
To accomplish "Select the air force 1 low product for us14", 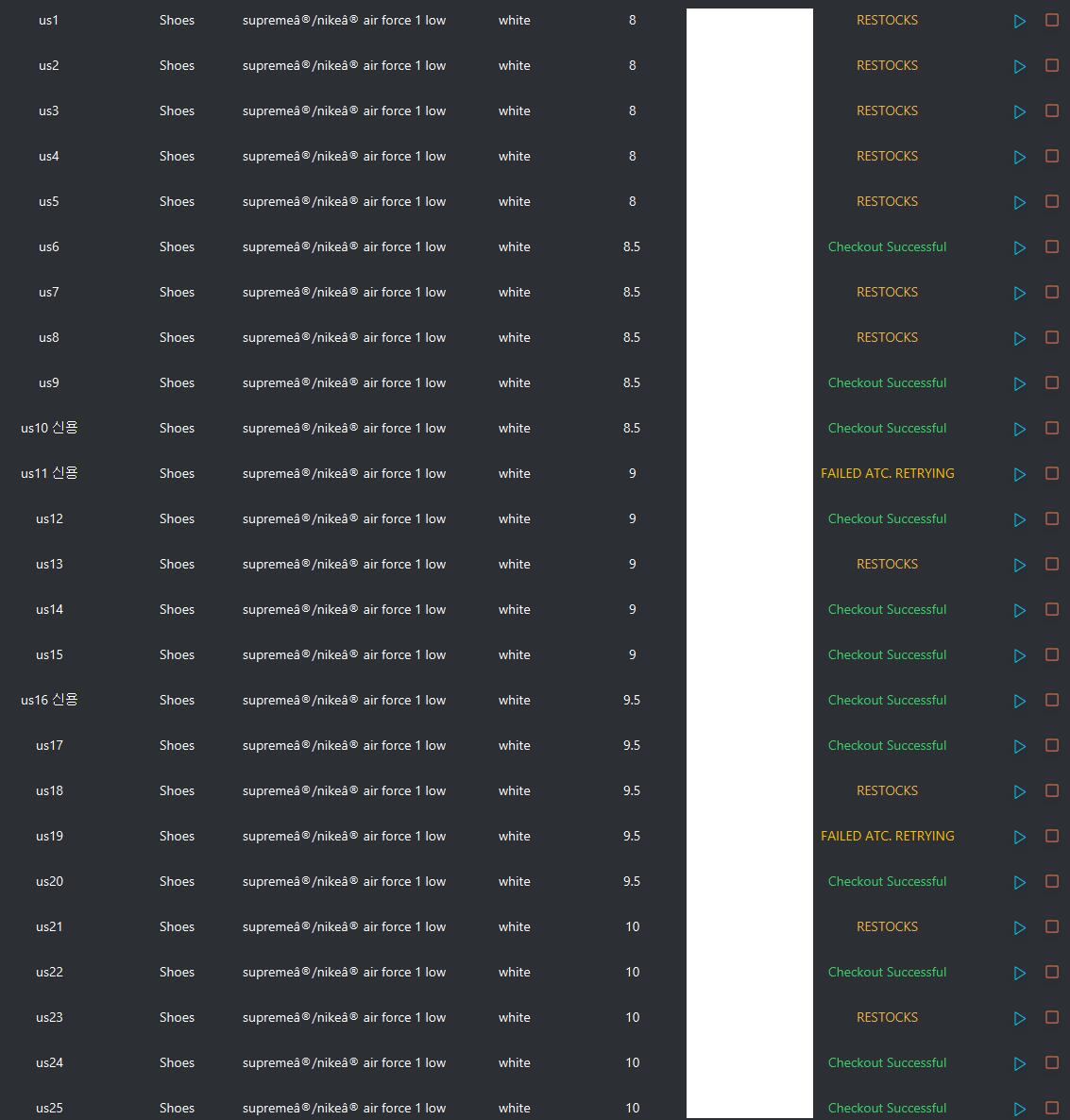I will pyautogui.click(x=345, y=609).
